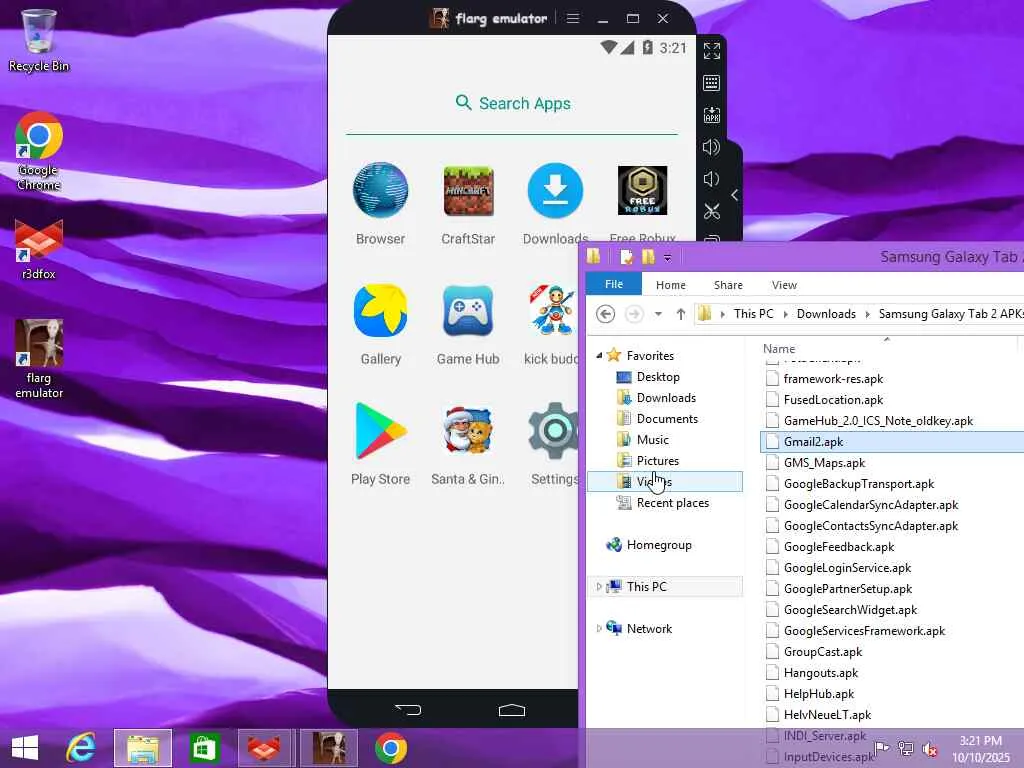Open Internet Explorer from the taskbar
Image resolution: width=1024 pixels, height=768 pixels.
coord(81,748)
